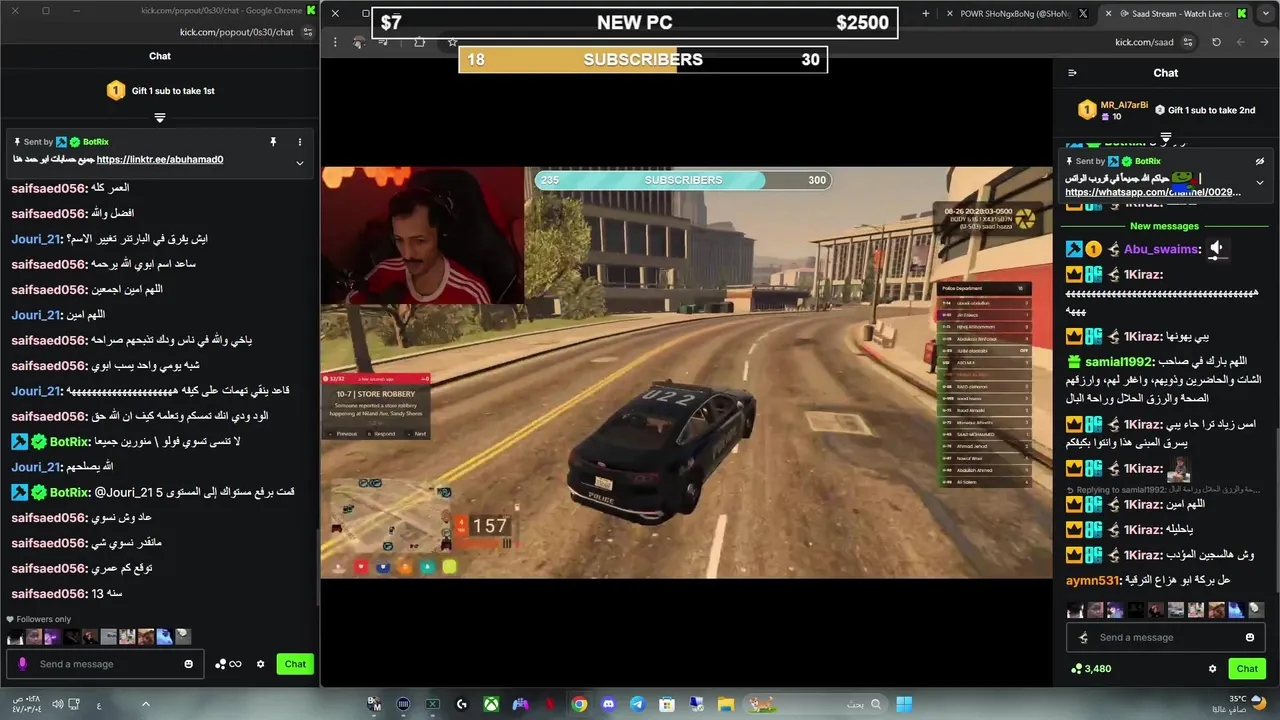Click MR_Al7arBi leaderboard entry
Image resolution: width=1280 pixels, height=720 pixels.
tap(1112, 110)
